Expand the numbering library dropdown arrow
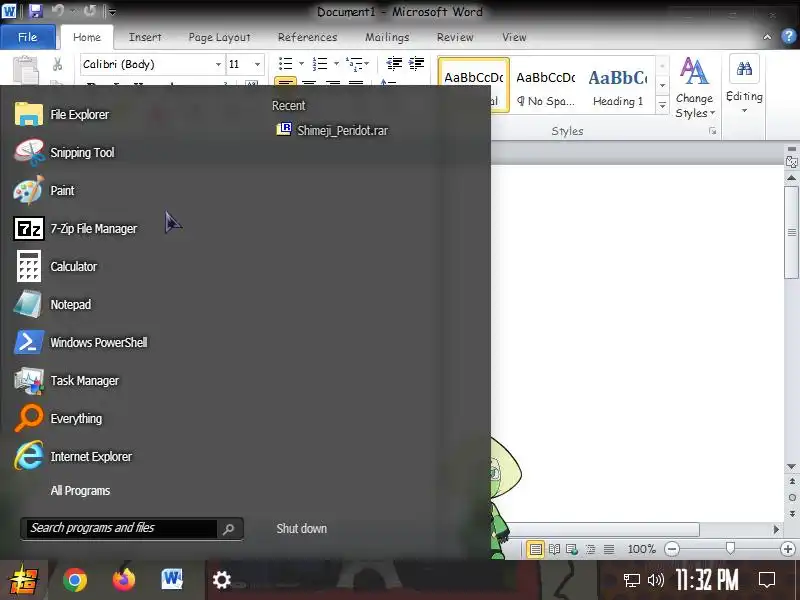This screenshot has width=800, height=600. tap(336, 64)
